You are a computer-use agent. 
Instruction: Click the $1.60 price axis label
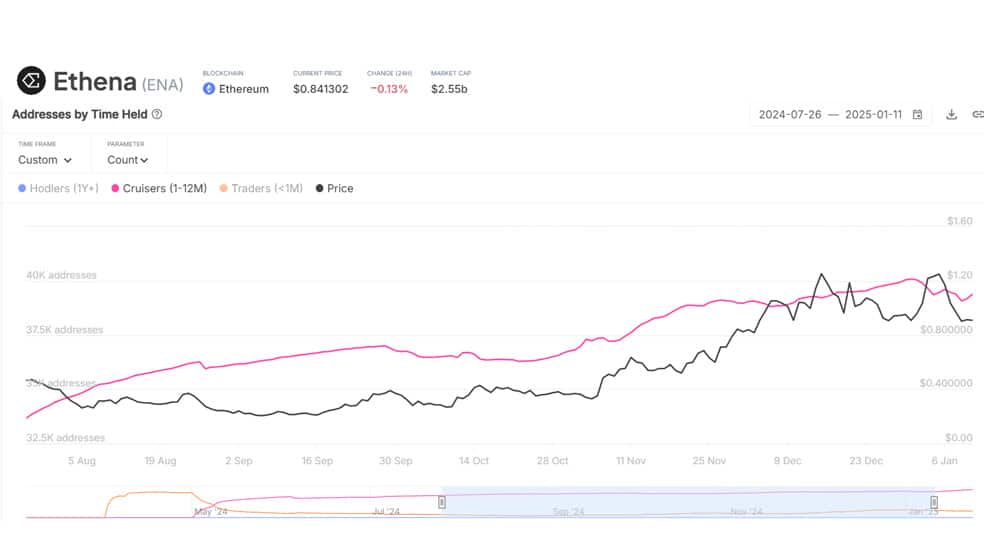960,221
